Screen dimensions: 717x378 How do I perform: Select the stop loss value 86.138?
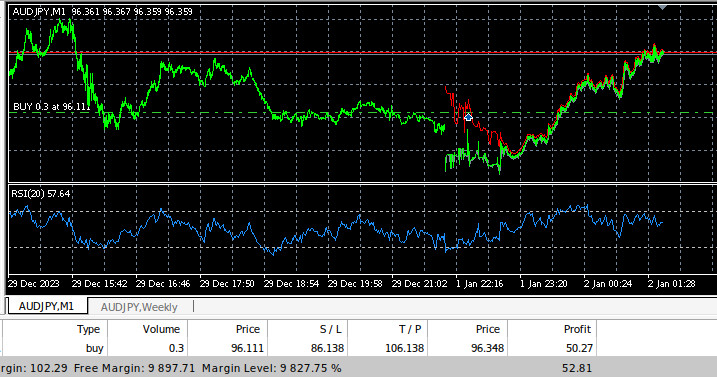[x=327, y=348]
